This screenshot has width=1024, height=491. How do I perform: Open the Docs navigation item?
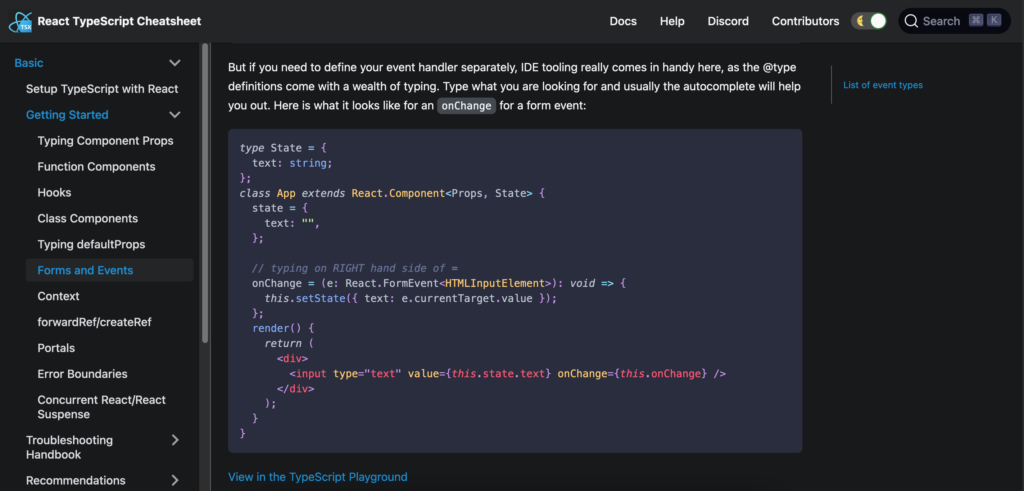click(623, 21)
